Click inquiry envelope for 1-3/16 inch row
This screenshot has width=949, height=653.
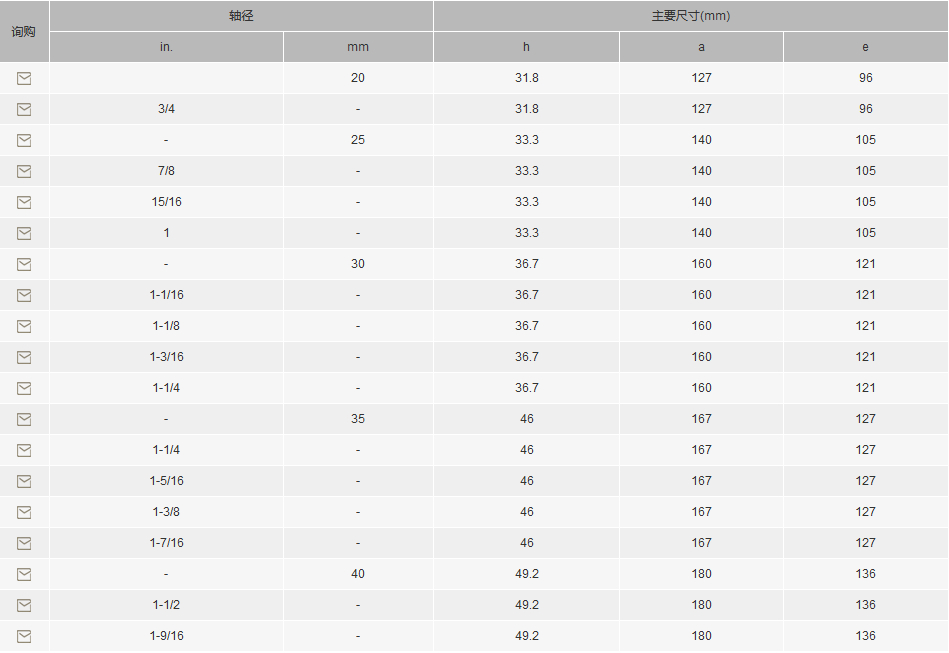pyautogui.click(x=24, y=357)
